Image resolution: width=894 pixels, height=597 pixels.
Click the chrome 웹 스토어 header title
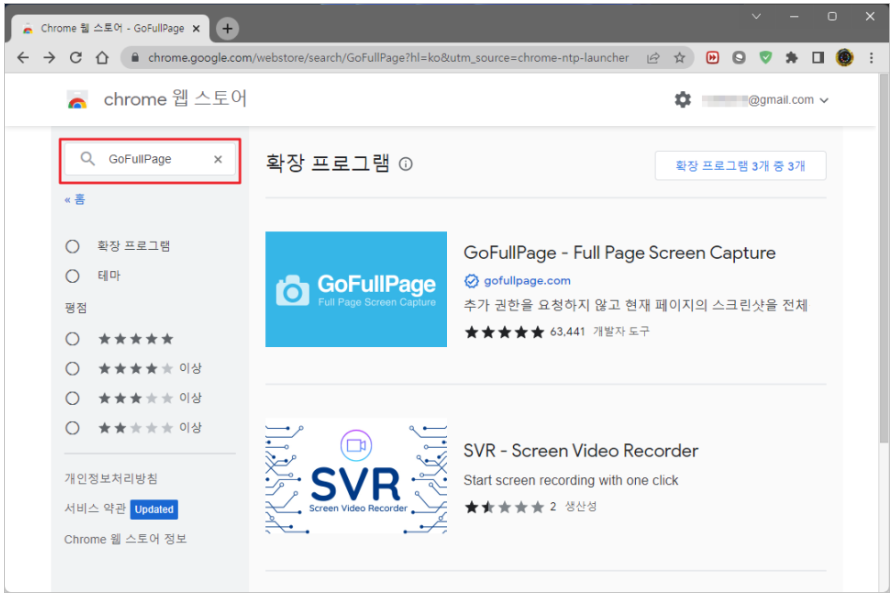coord(175,99)
